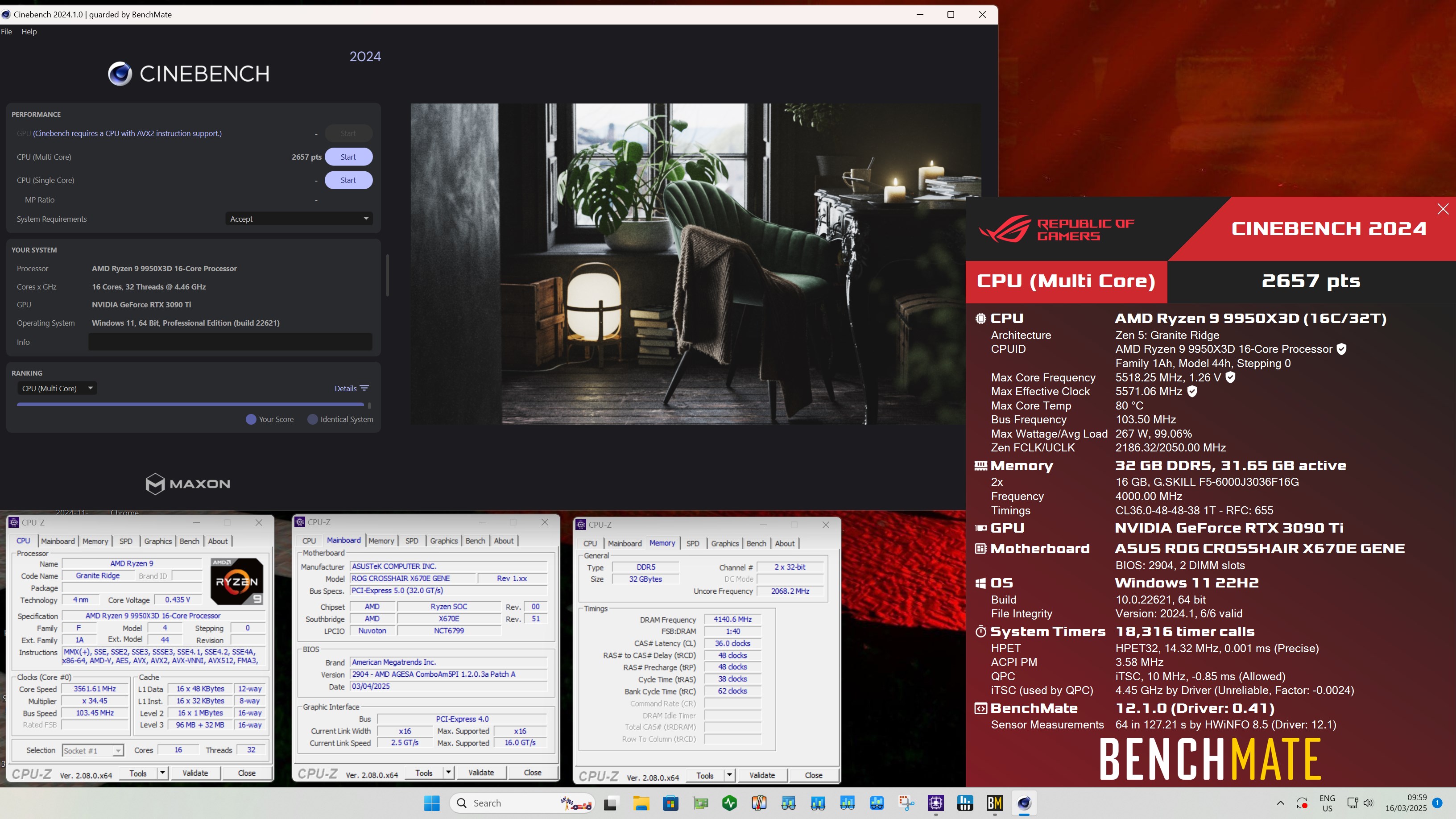The height and width of the screenshot is (819, 1456).
Task: Open the volume speaker tray icon
Action: click(x=1368, y=803)
